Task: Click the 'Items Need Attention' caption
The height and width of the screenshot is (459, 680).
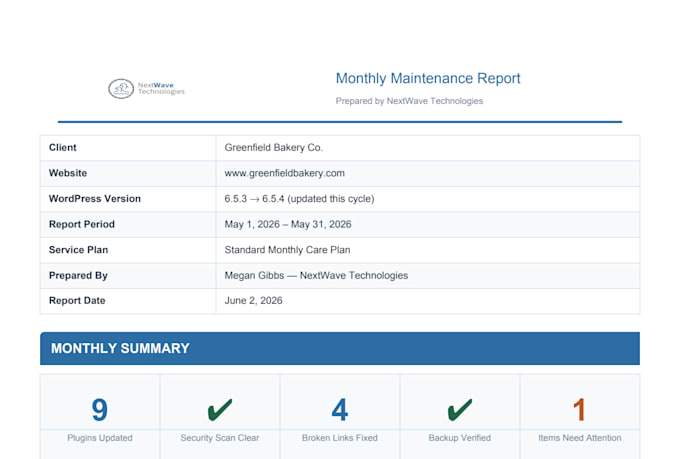Action: pyautogui.click(x=579, y=438)
